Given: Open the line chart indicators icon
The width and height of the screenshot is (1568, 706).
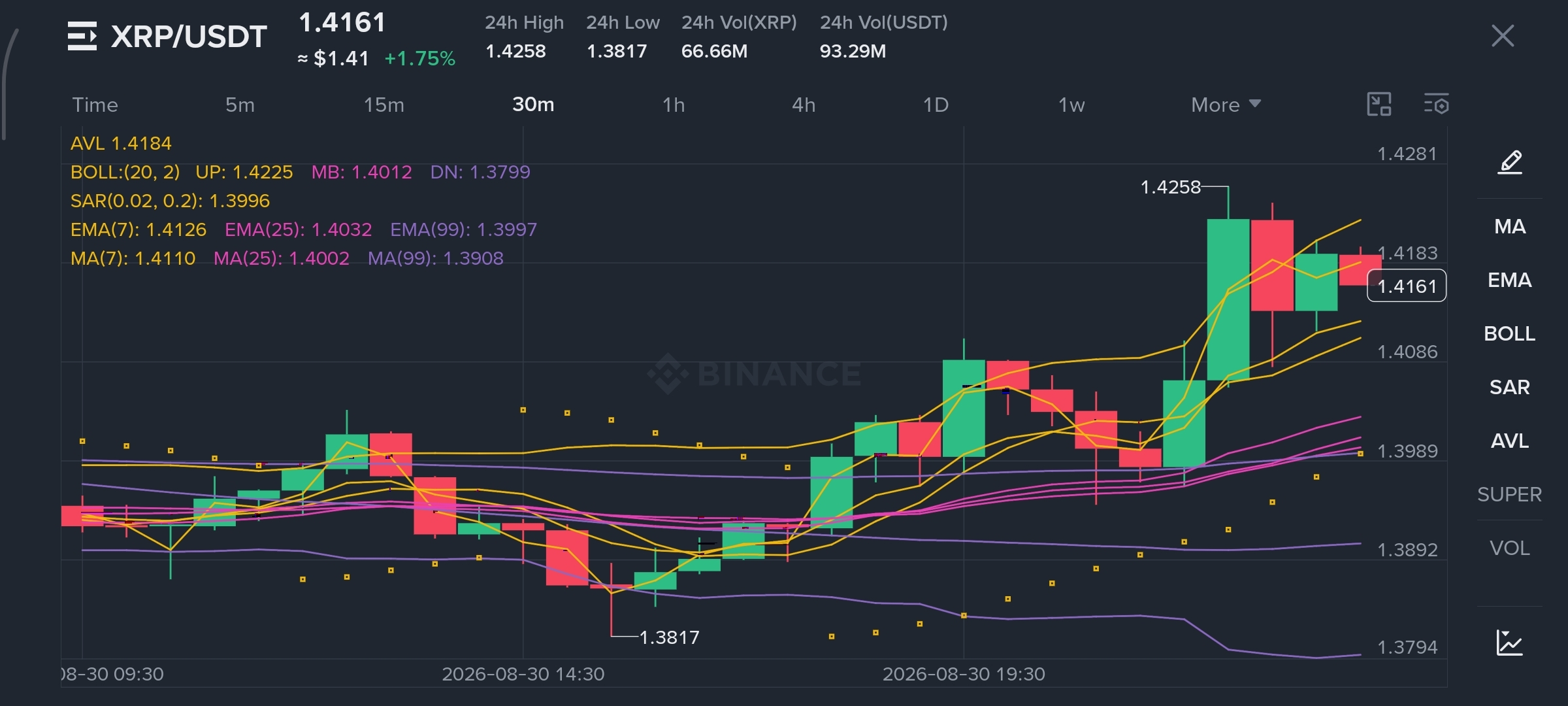Looking at the screenshot, I should 1510,643.
